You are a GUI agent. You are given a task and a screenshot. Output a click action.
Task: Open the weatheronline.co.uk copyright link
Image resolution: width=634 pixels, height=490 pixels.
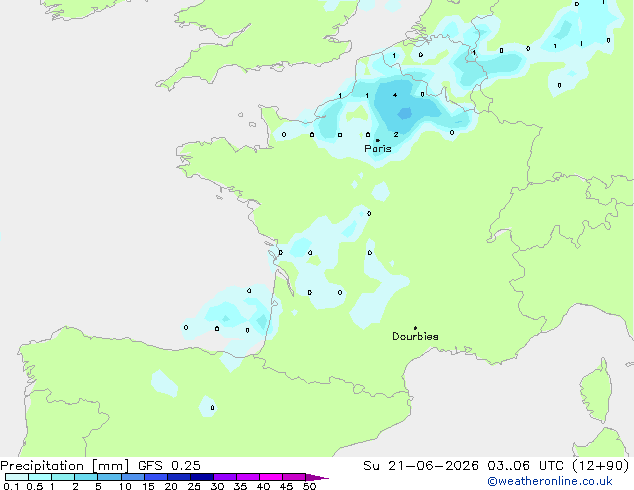coord(550,481)
